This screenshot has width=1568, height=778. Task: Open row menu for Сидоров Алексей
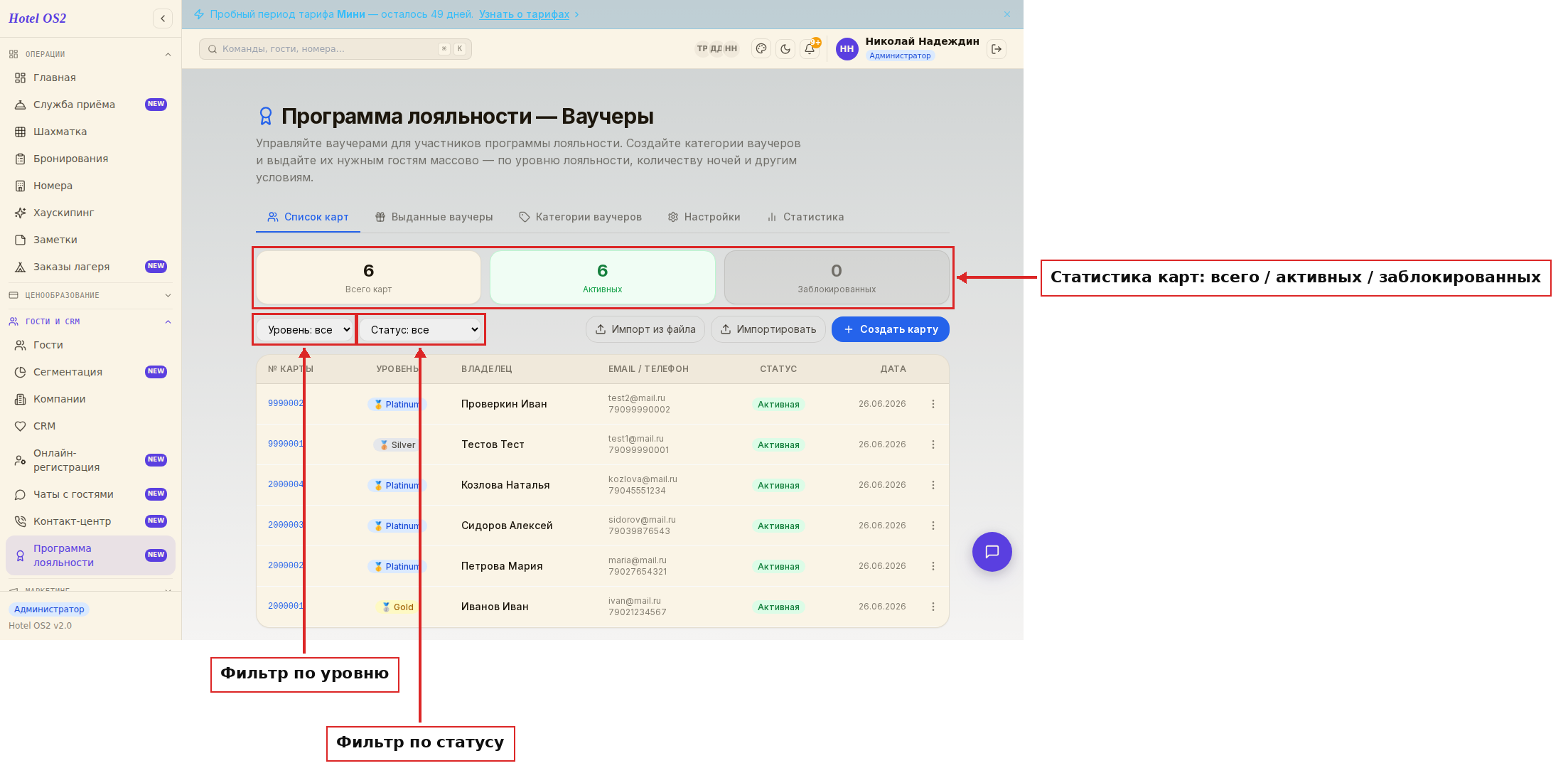click(x=933, y=526)
